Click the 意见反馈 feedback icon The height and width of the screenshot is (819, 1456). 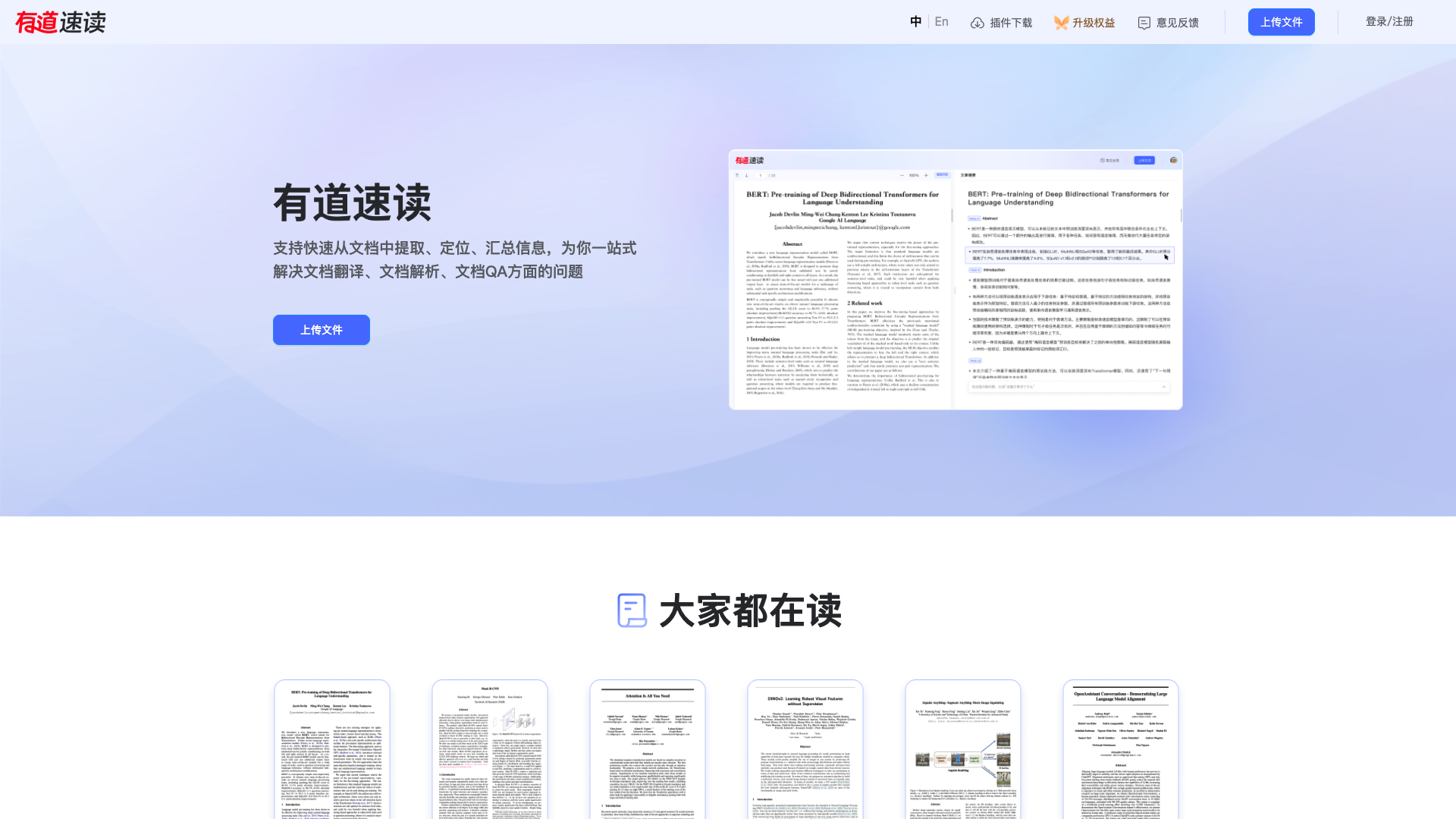(x=1144, y=23)
